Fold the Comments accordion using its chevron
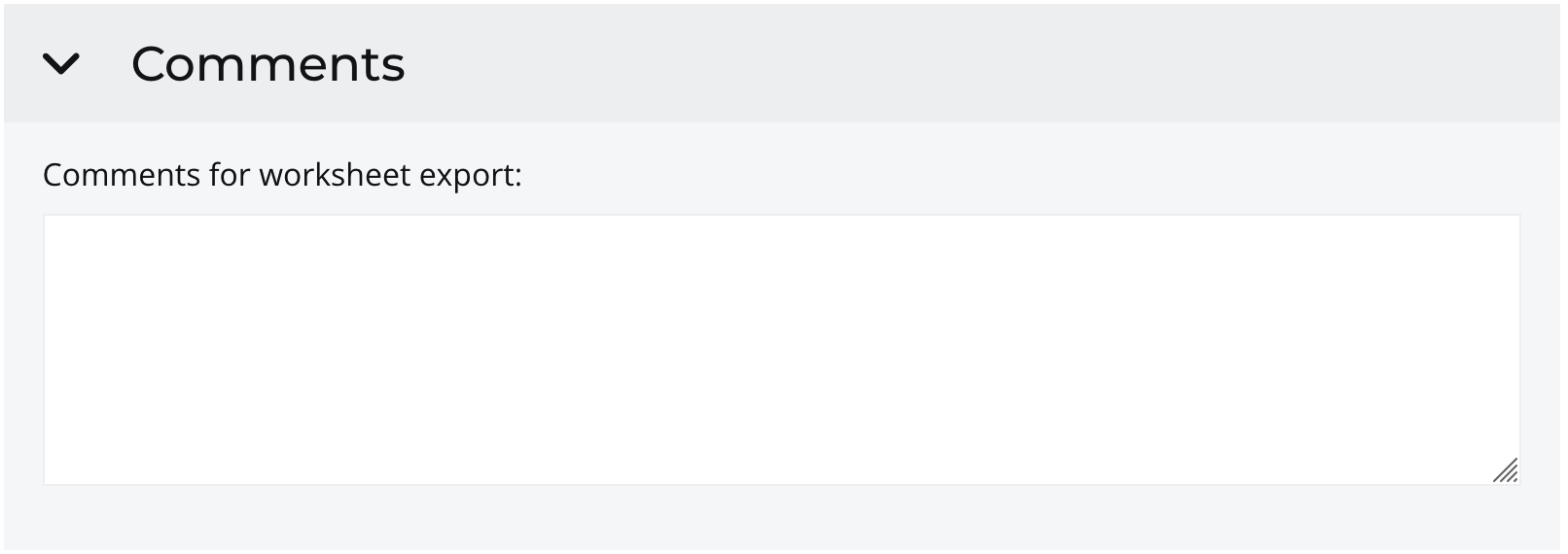 point(61,65)
